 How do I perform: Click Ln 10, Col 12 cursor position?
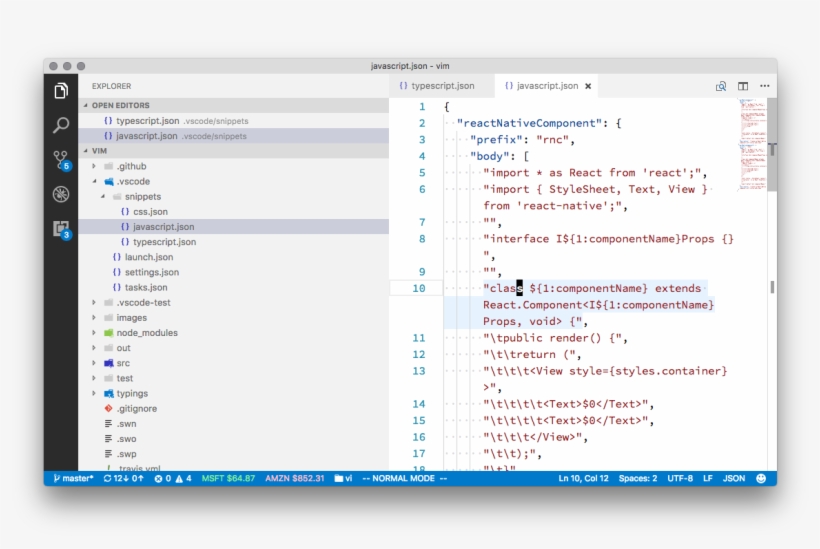point(583,478)
